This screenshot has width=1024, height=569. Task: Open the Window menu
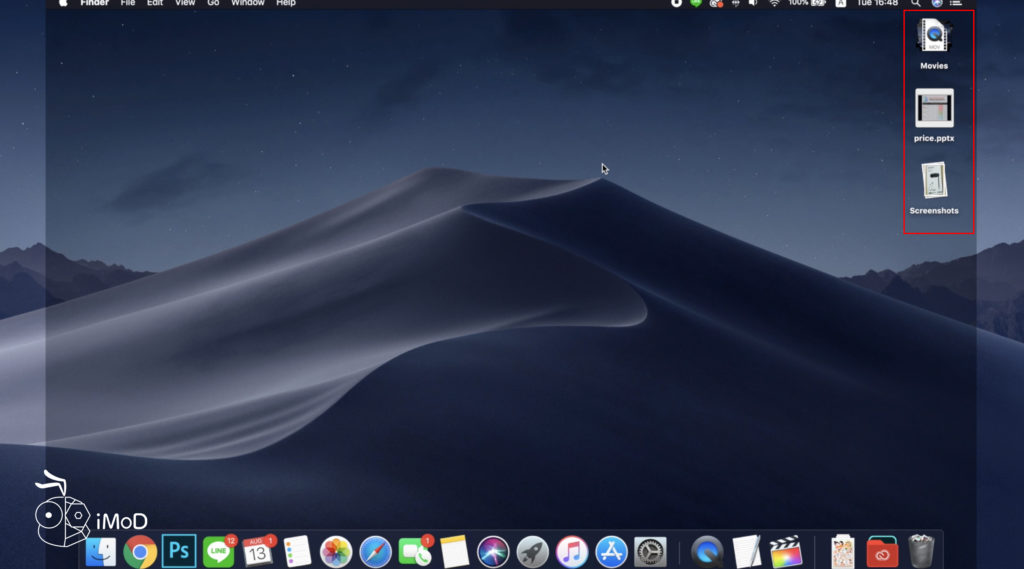point(248,3)
